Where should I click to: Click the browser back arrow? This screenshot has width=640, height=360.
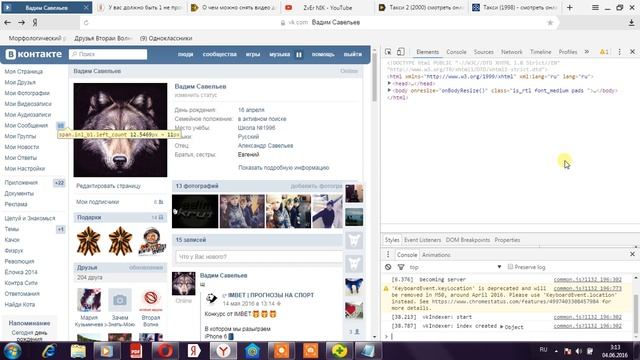tap(7, 23)
